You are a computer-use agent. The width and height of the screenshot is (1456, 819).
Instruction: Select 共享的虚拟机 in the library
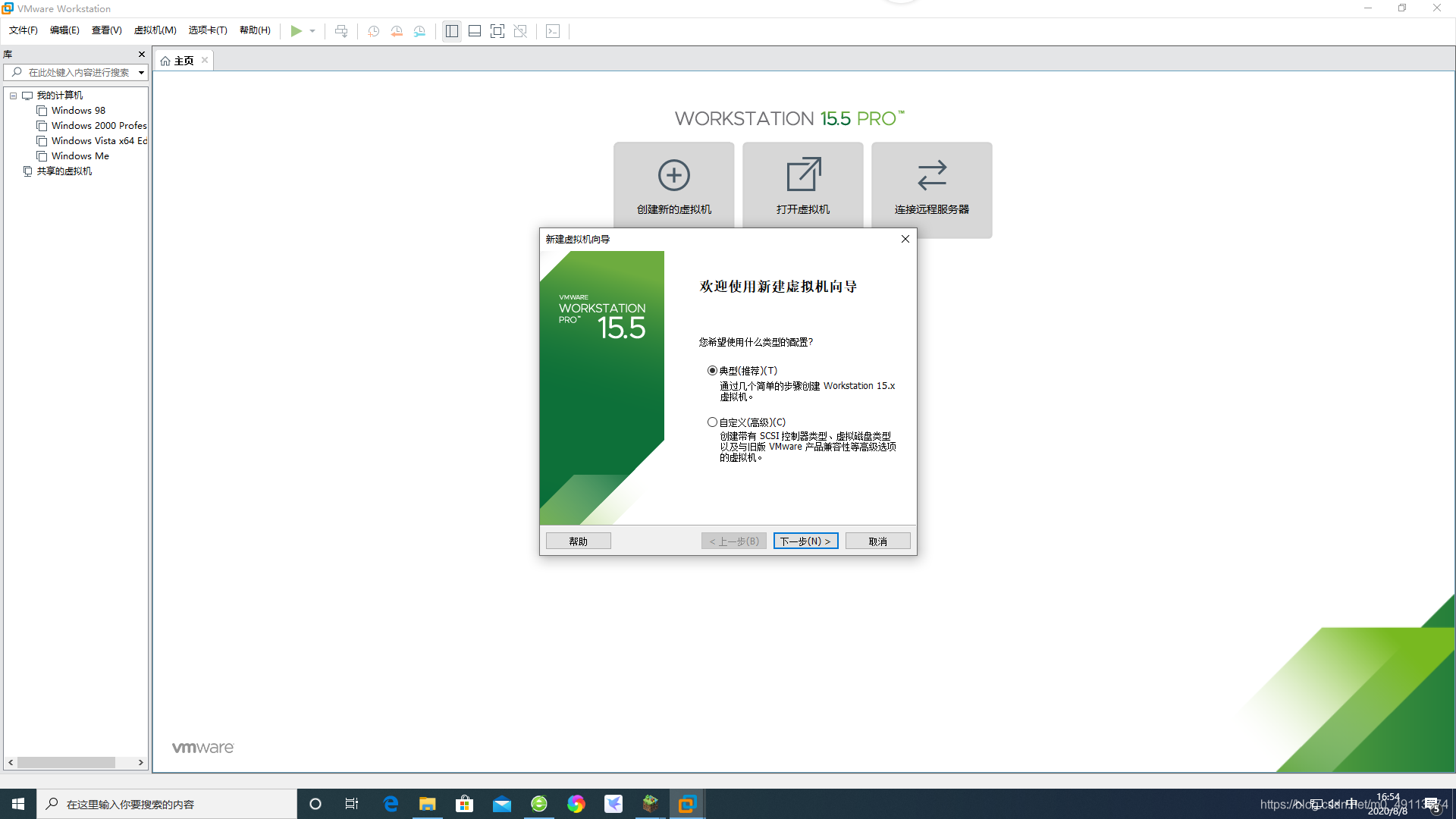[x=64, y=171]
